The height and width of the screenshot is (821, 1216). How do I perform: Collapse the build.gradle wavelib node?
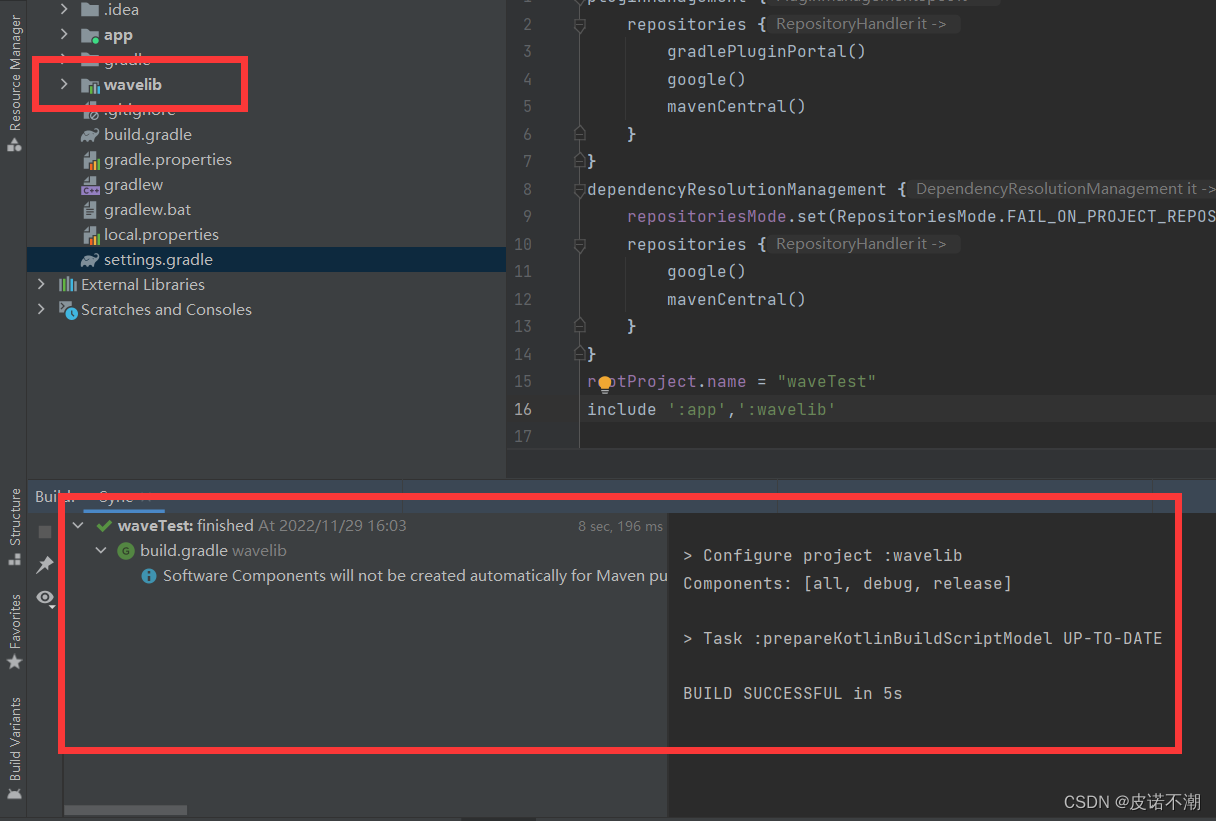coord(100,550)
